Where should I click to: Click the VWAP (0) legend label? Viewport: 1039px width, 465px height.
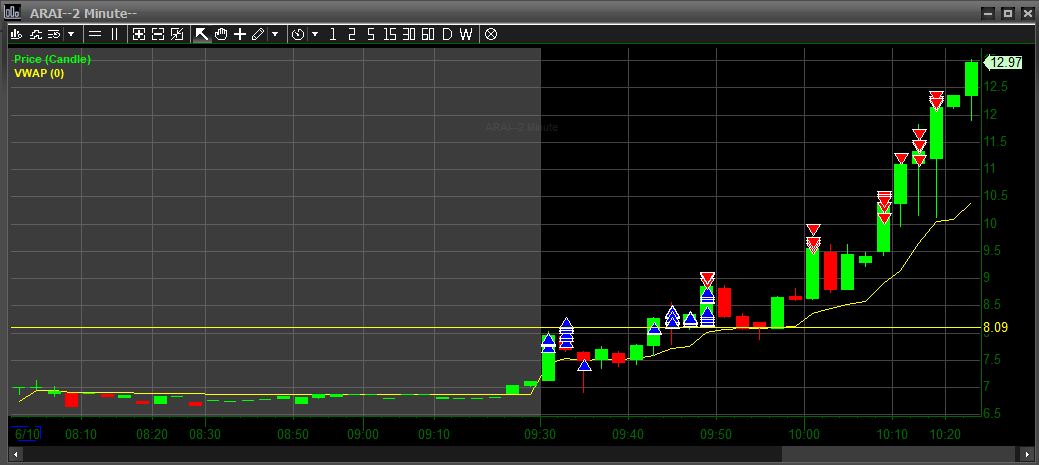coord(39,73)
